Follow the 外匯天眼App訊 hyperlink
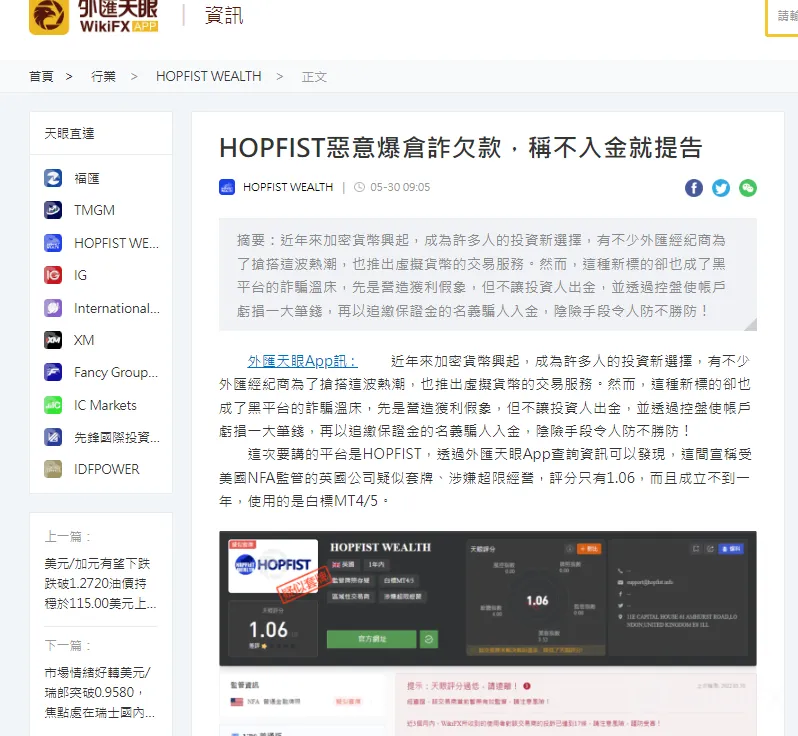The width and height of the screenshot is (798, 736). pyautogui.click(x=302, y=361)
